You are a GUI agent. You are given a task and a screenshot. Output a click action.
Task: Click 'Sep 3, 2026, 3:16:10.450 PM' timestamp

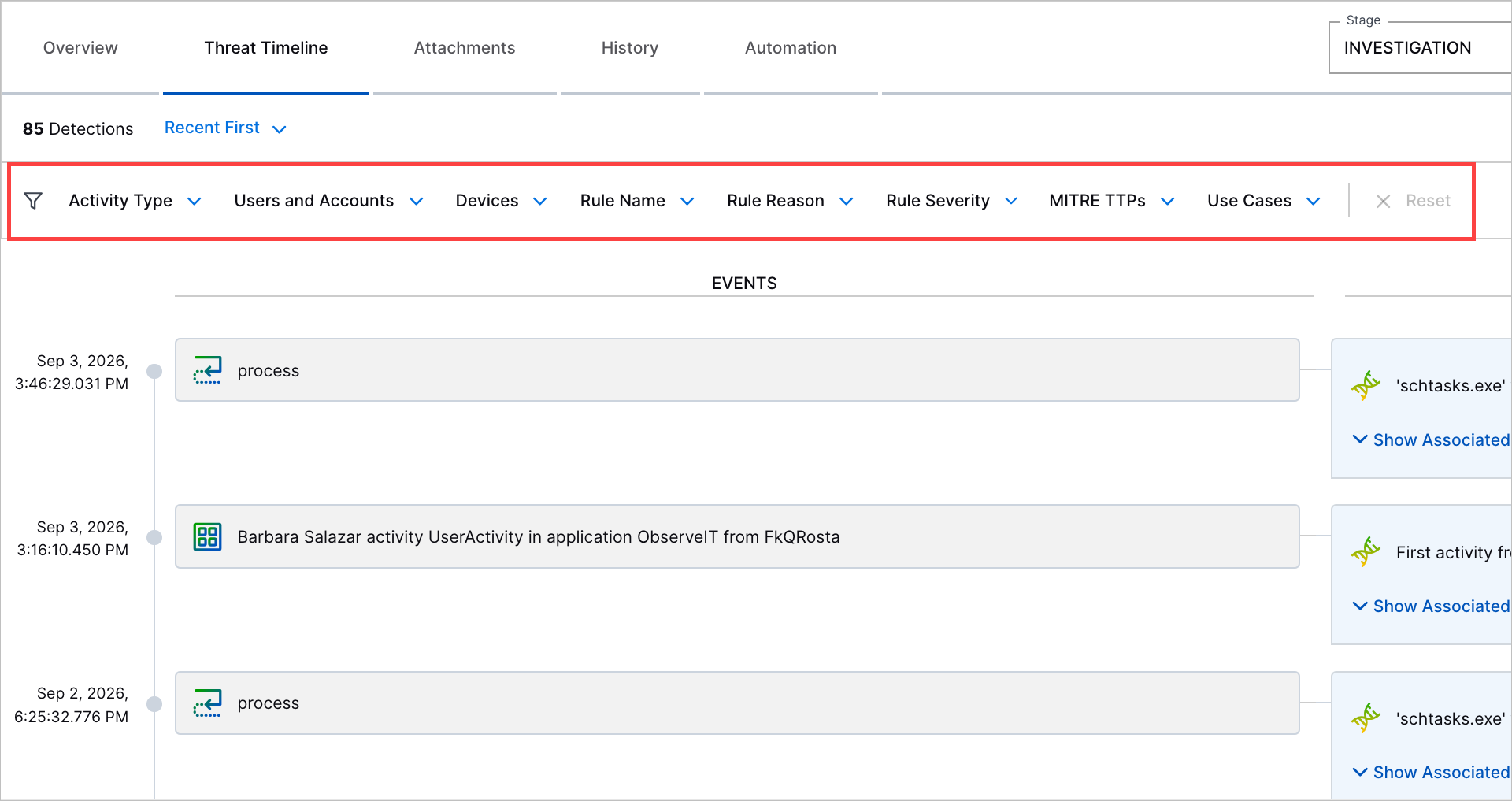point(72,539)
